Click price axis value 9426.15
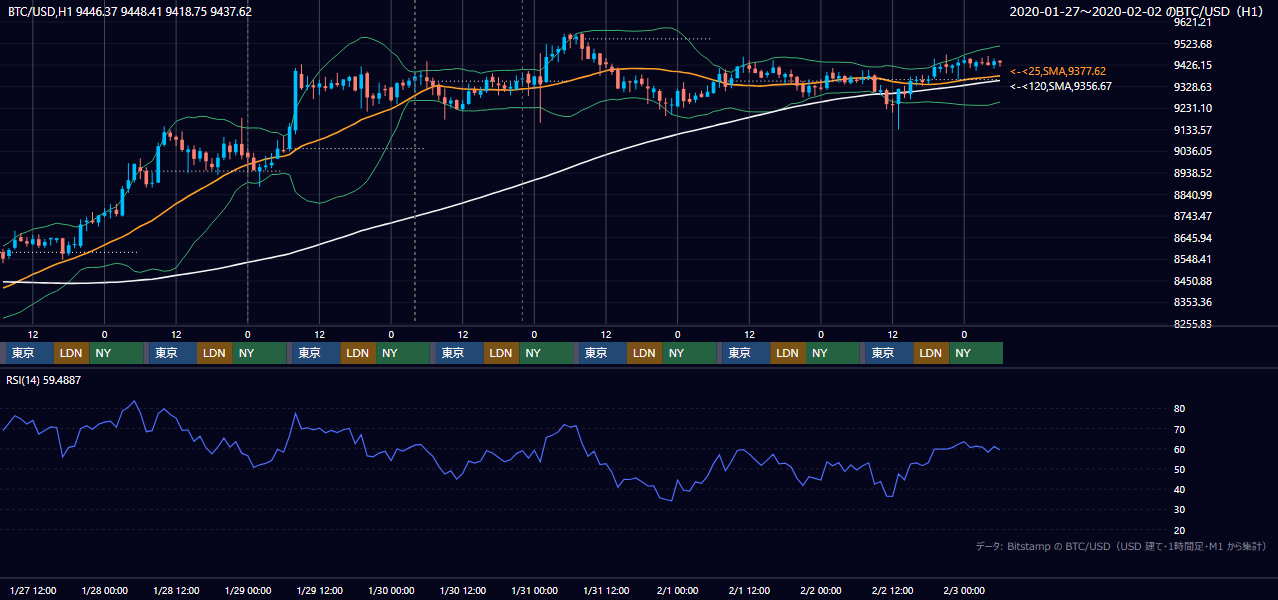Image resolution: width=1278 pixels, height=600 pixels. tap(1193, 65)
